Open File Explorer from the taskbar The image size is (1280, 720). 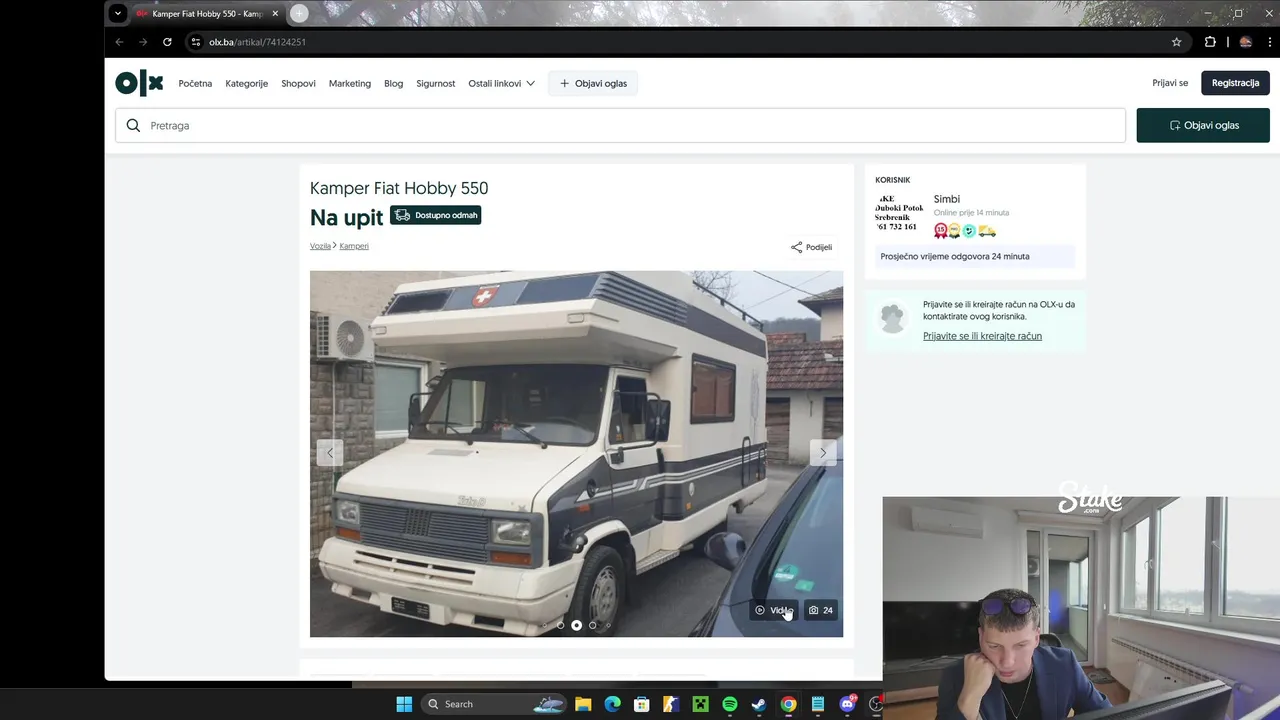coord(583,704)
